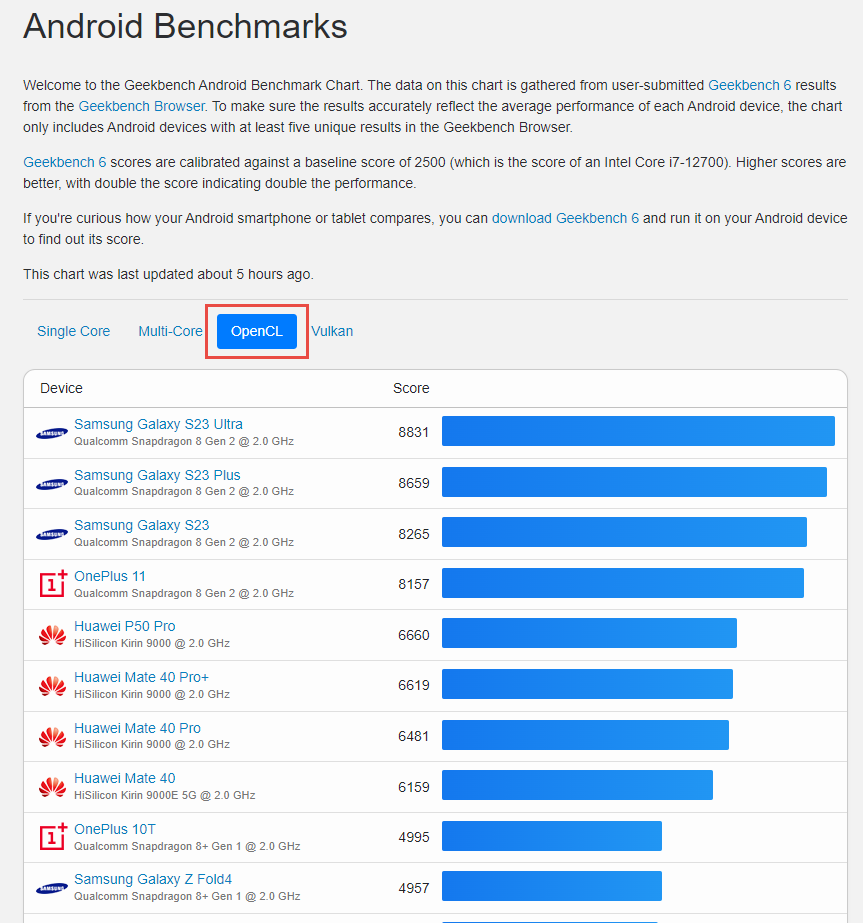Open the Huawei P50 Pro link
863x923 pixels.
(125, 626)
